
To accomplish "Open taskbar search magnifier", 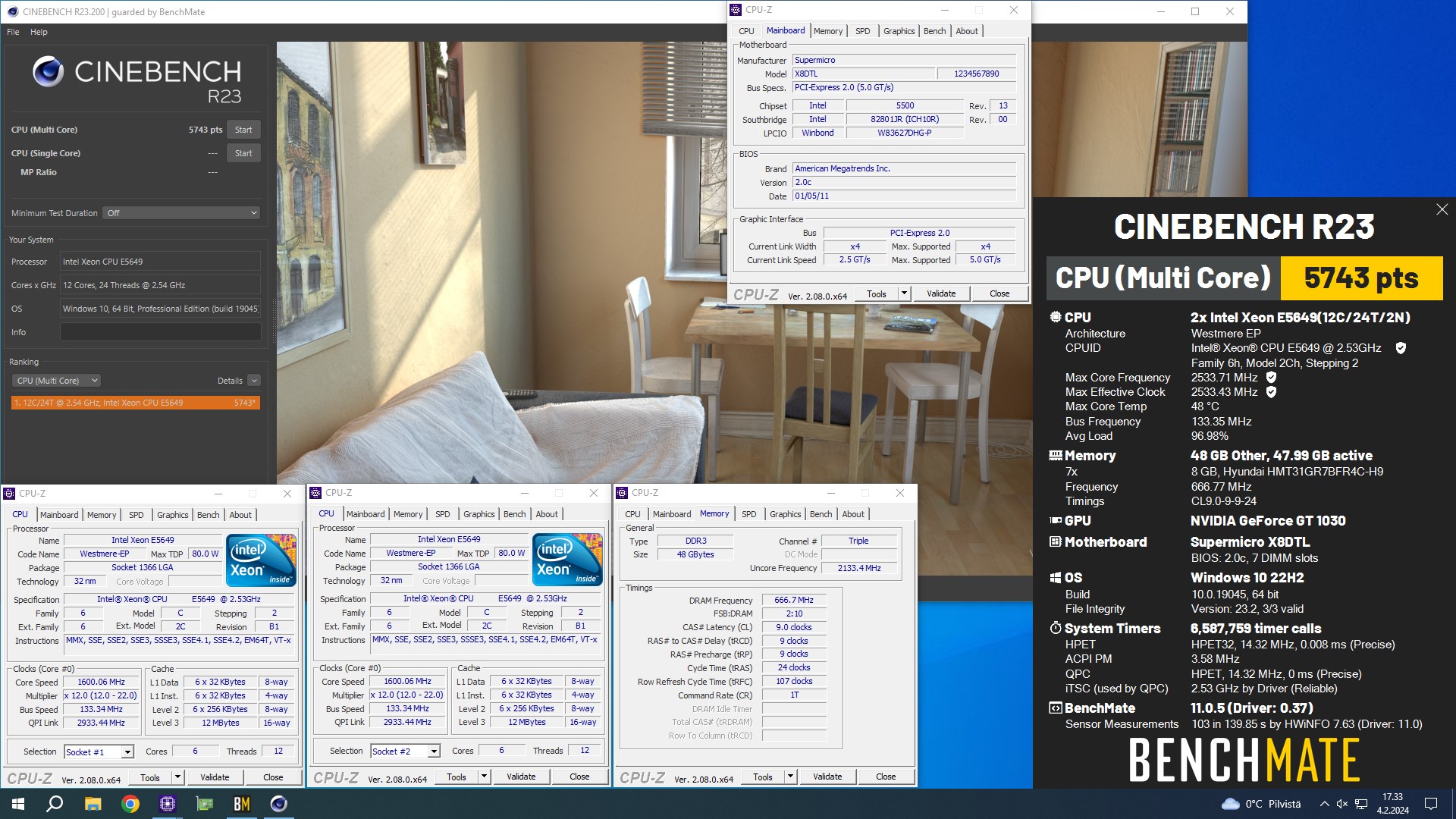I will [x=55, y=804].
